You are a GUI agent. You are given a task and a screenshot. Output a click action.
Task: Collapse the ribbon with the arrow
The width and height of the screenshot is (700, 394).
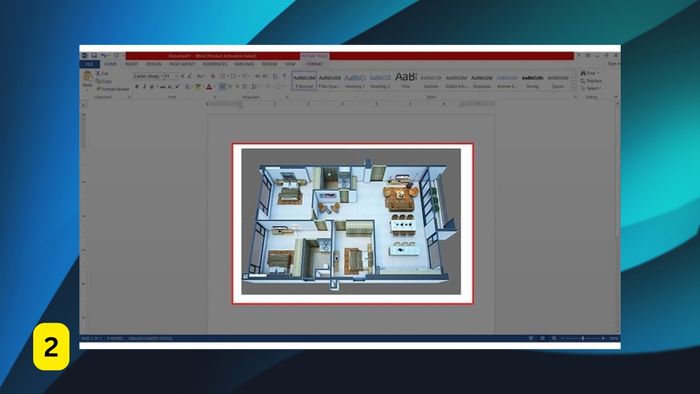pos(616,97)
